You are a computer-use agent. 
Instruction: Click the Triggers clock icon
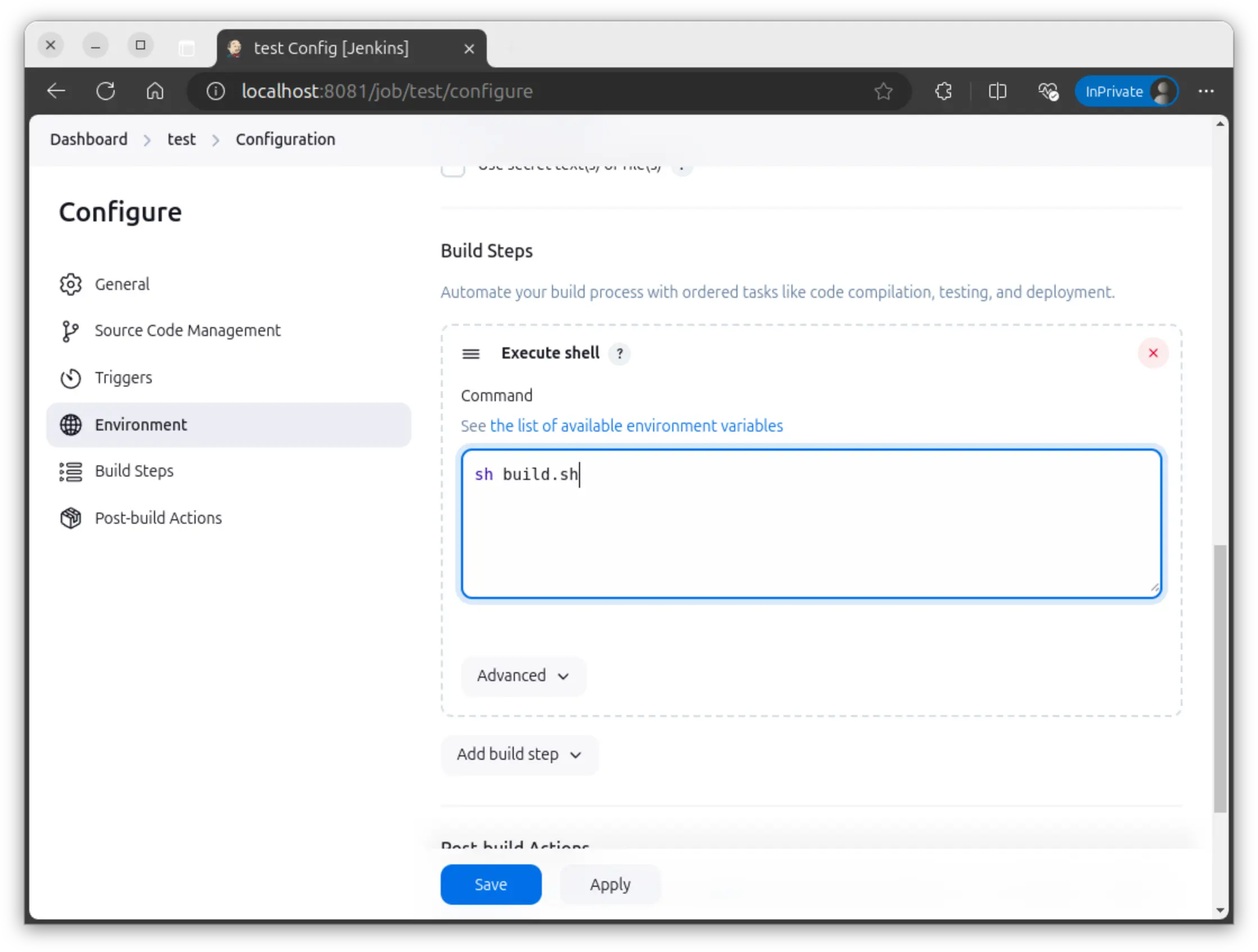[x=70, y=378]
